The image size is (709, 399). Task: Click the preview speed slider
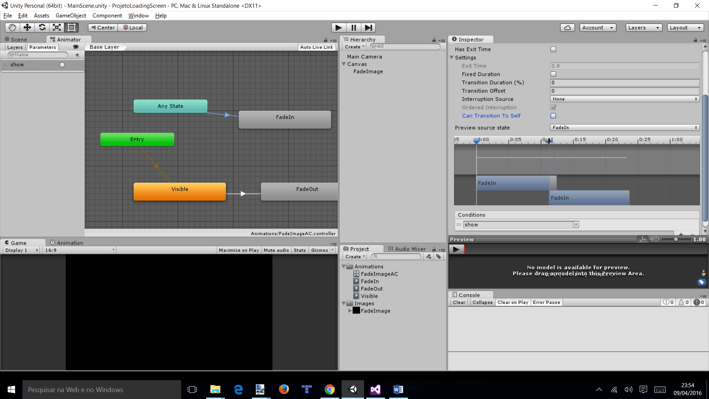(x=676, y=239)
